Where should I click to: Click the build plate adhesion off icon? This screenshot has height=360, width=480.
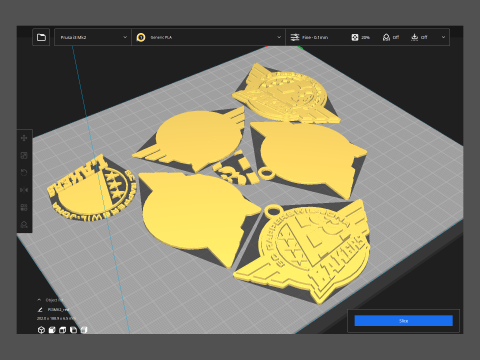click(x=415, y=37)
